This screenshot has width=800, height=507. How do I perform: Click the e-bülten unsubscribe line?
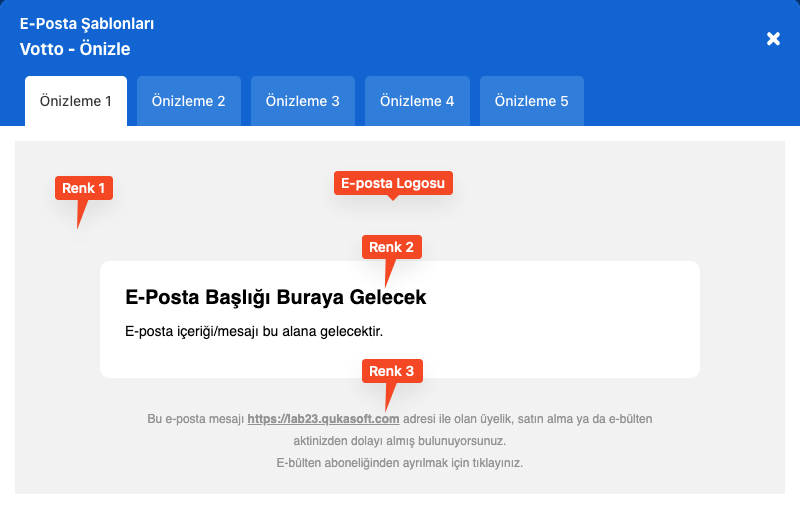click(x=399, y=463)
